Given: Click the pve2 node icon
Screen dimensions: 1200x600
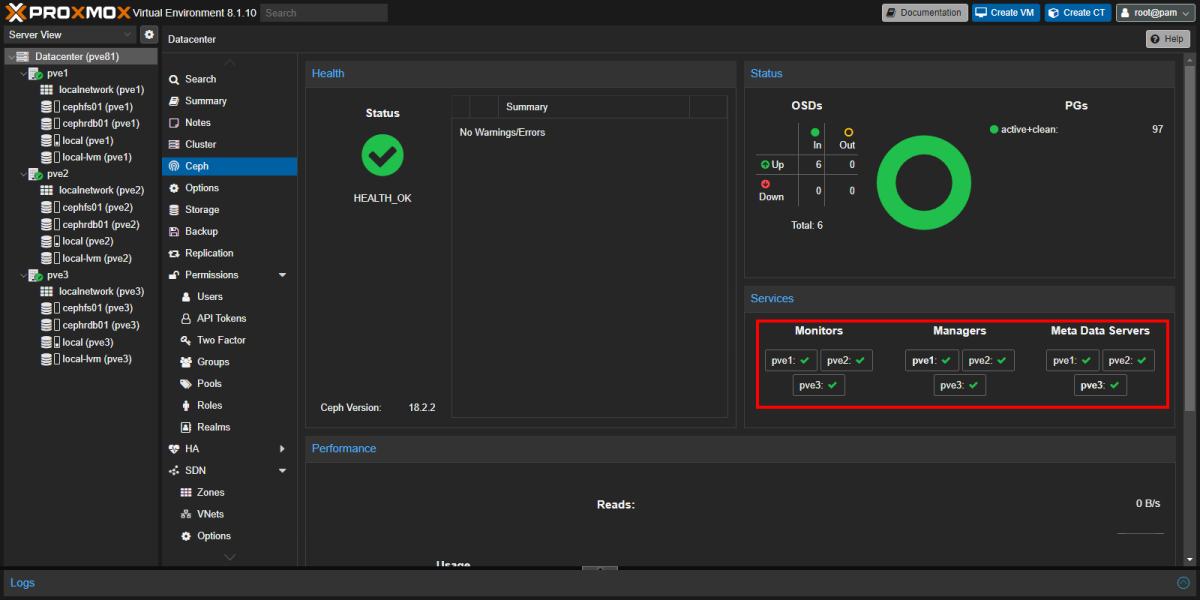Looking at the screenshot, I should click(x=35, y=174).
